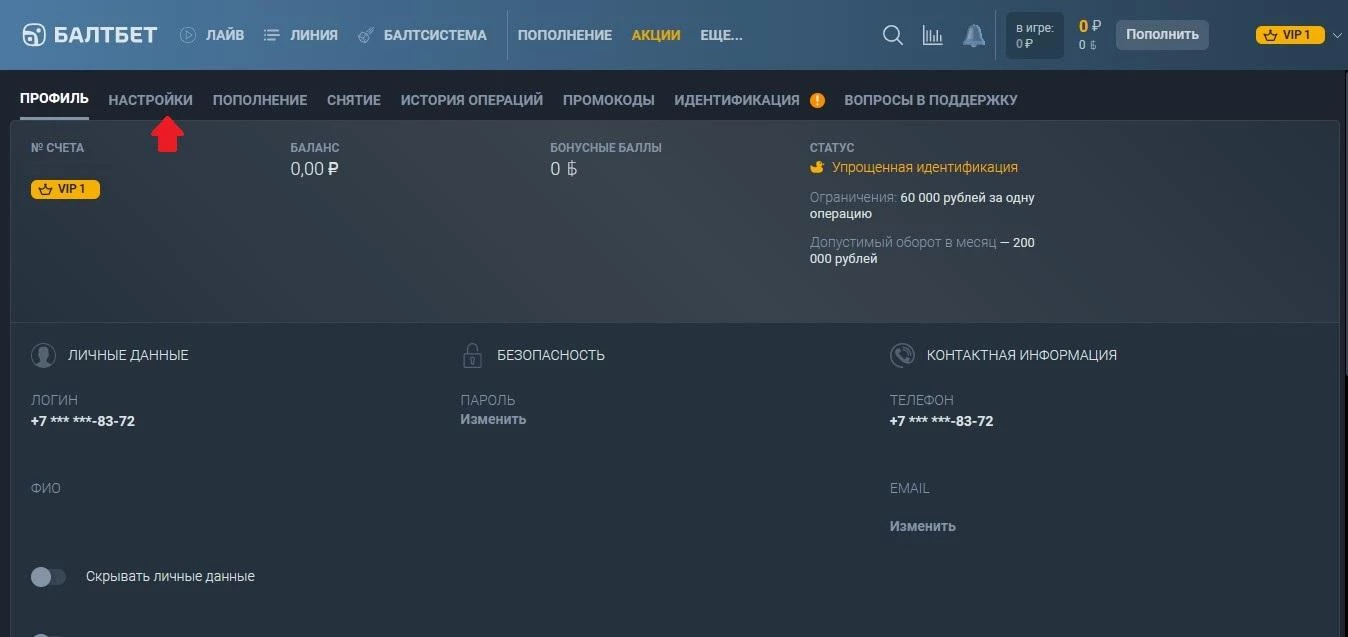Switch to the ИСТОРИЯ ОПЕРАЦИЙ tab
1348x637 pixels.
[472, 100]
